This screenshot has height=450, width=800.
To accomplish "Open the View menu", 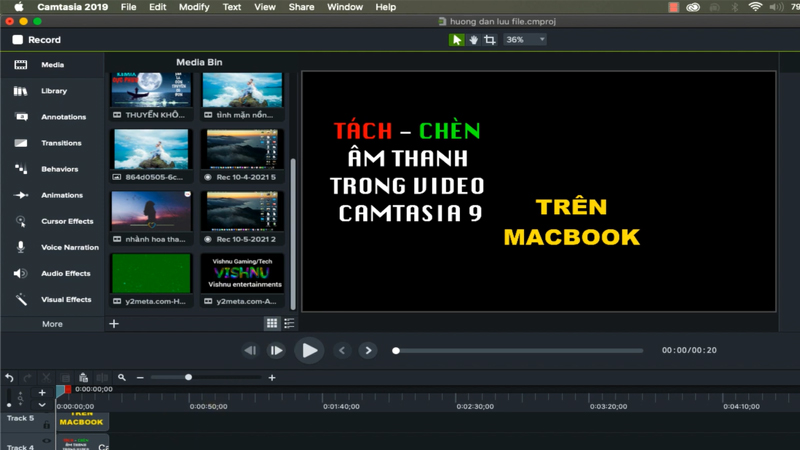I will click(265, 7).
